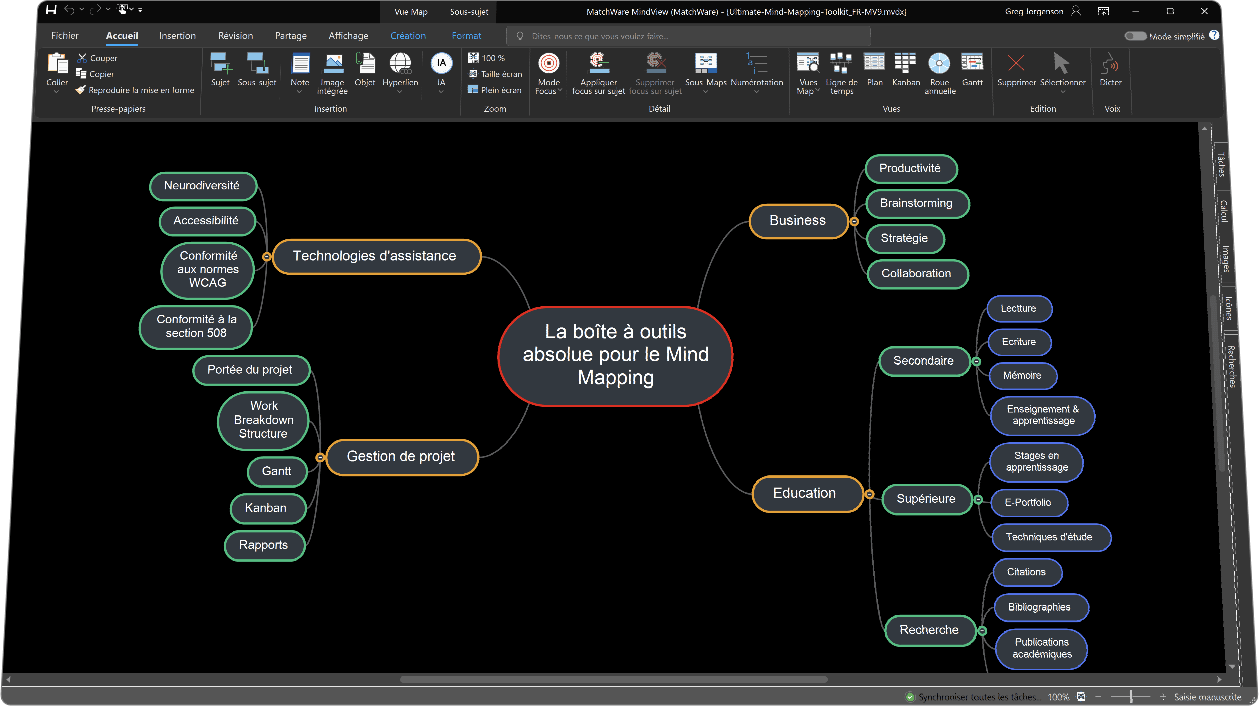Click Plein écran option
Viewport: 1259px width, 706px height.
(495, 90)
